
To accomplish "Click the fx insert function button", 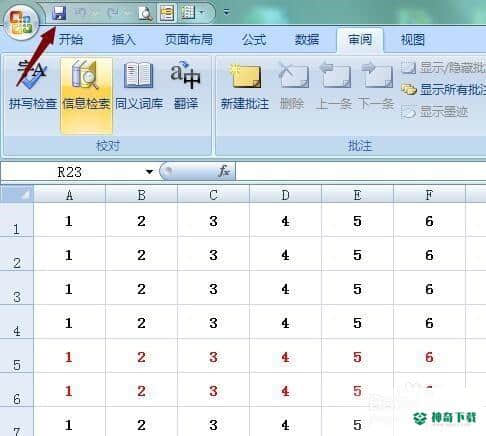I will coord(224,171).
